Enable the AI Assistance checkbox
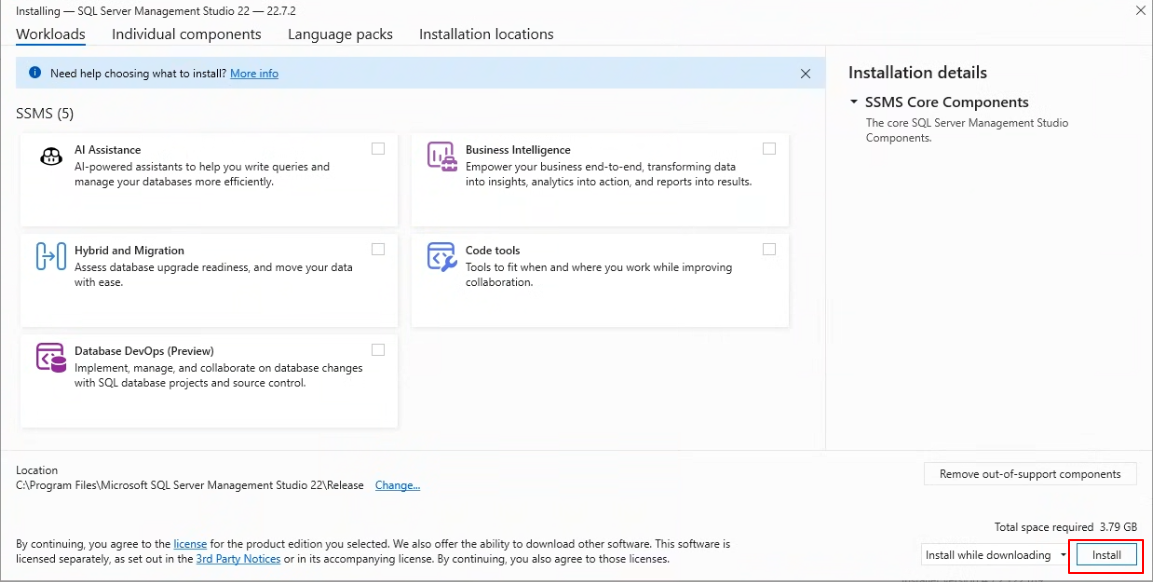The image size is (1153, 582). point(378,149)
